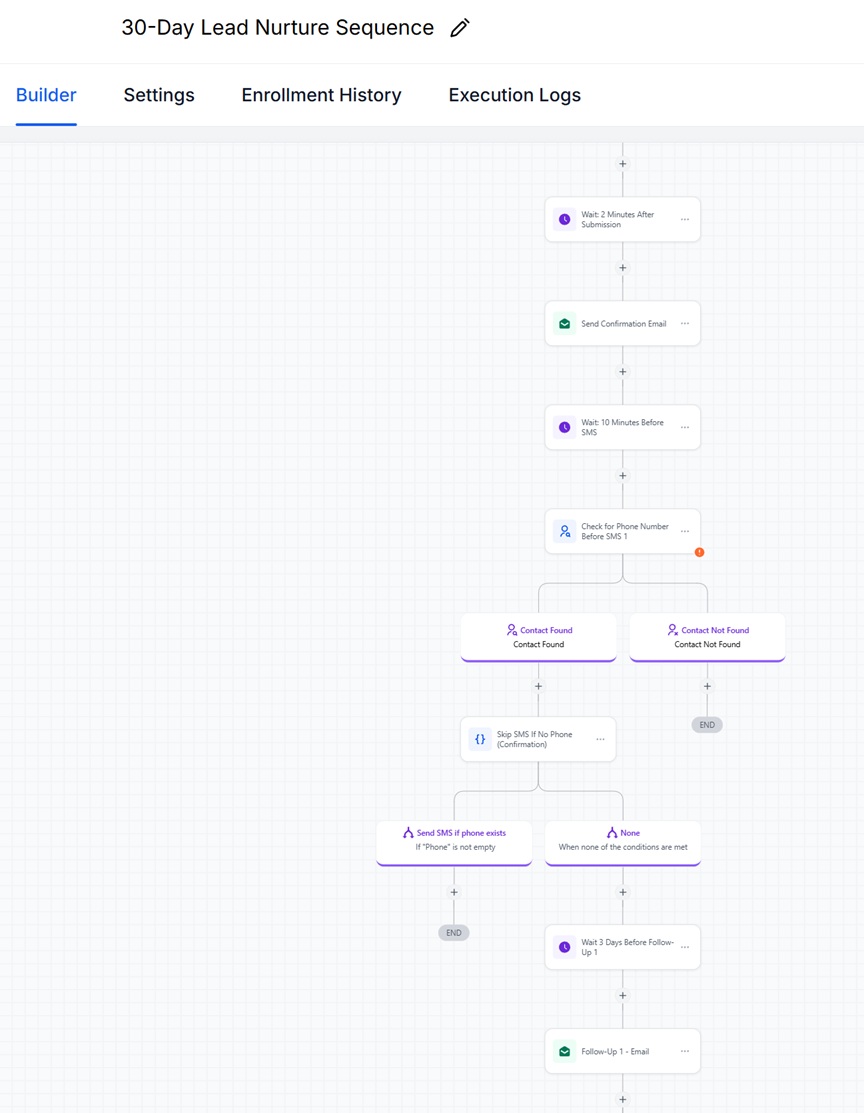The height and width of the screenshot is (1113, 864).
Task: Select the email icon on Send Confirmation Email
Action: [565, 323]
